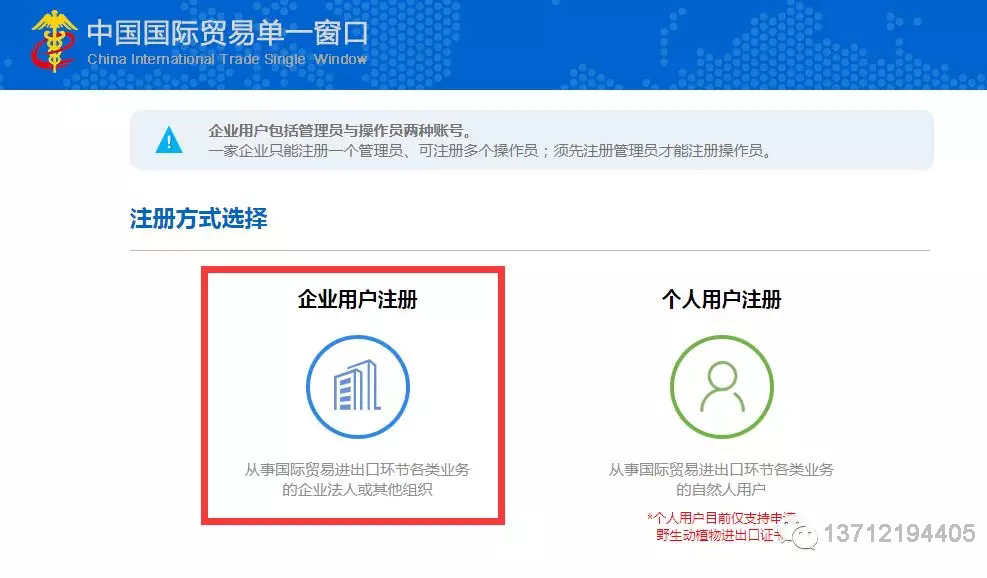Click the text 企业用户包括管理员与操作员两种账号
Viewport: 987px width, 578px height.
pyautogui.click(x=340, y=131)
